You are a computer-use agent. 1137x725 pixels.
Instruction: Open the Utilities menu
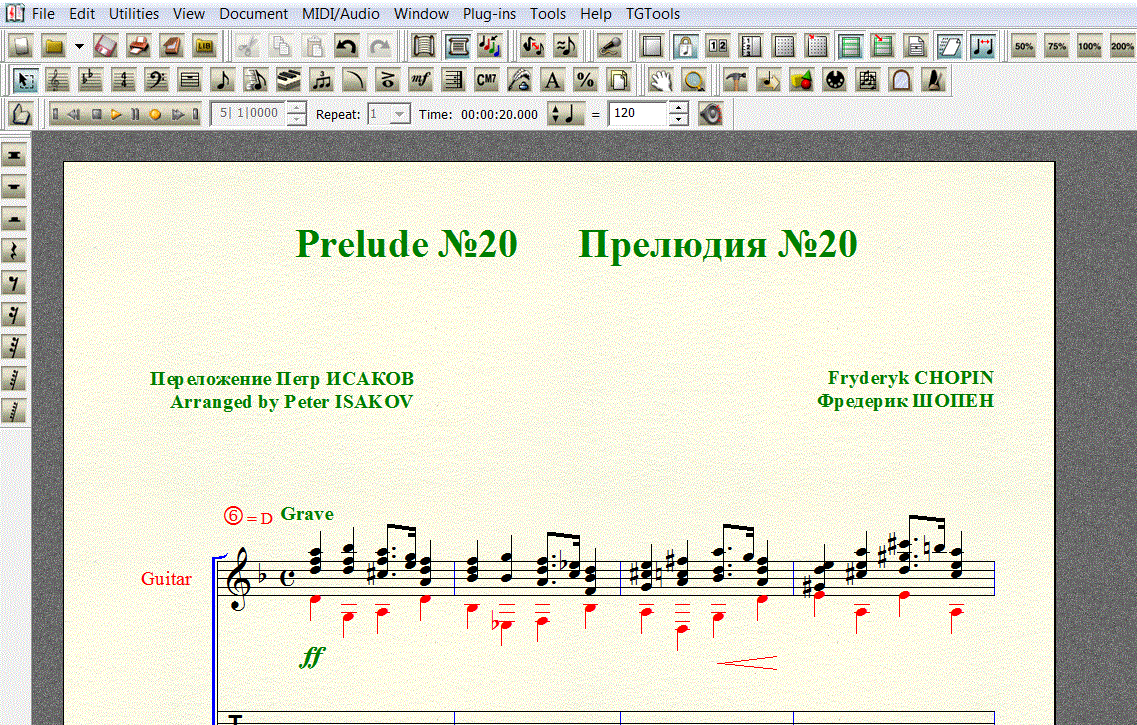pyautogui.click(x=133, y=14)
